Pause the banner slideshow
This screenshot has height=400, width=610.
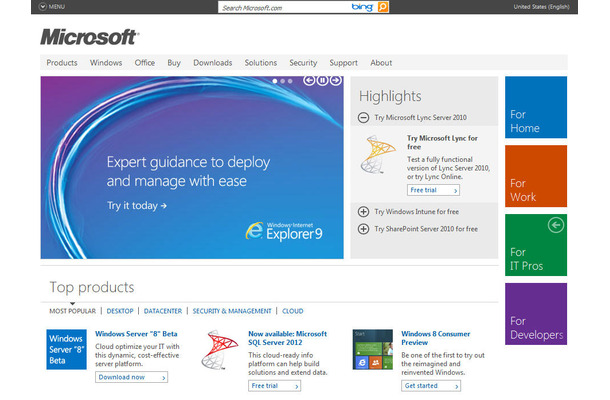point(322,80)
